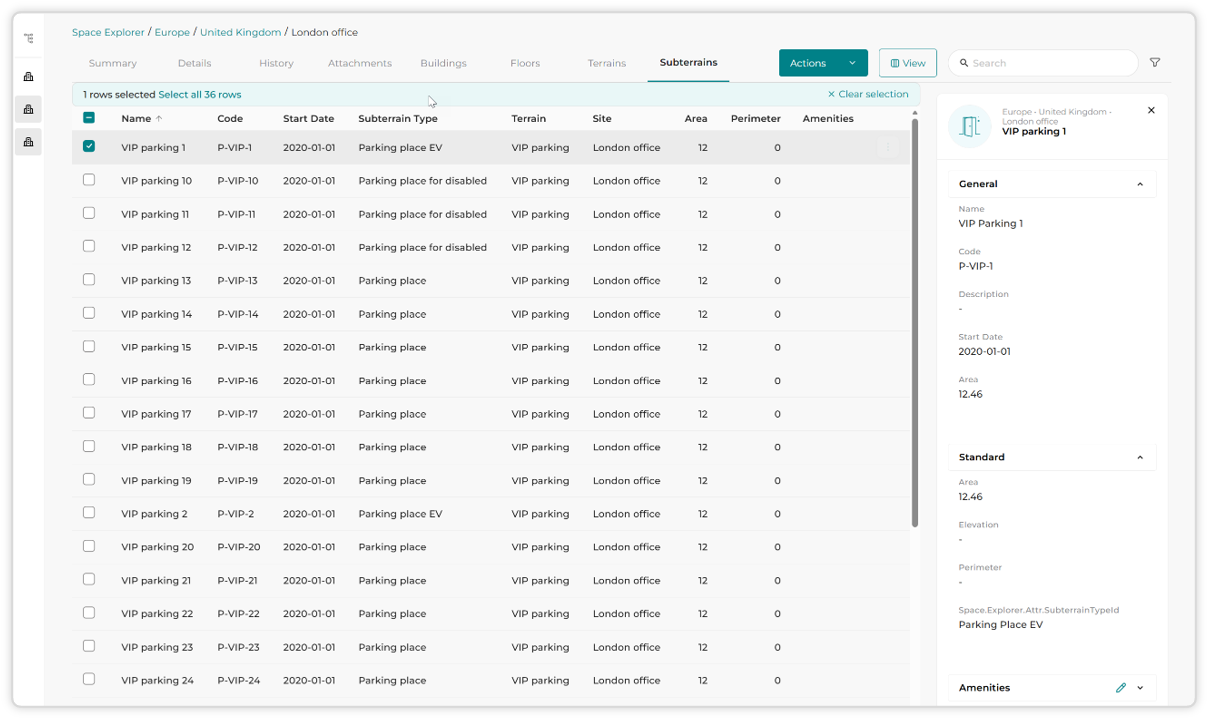Open the Attachments tab
This screenshot has width=1208, height=719.
coord(360,63)
